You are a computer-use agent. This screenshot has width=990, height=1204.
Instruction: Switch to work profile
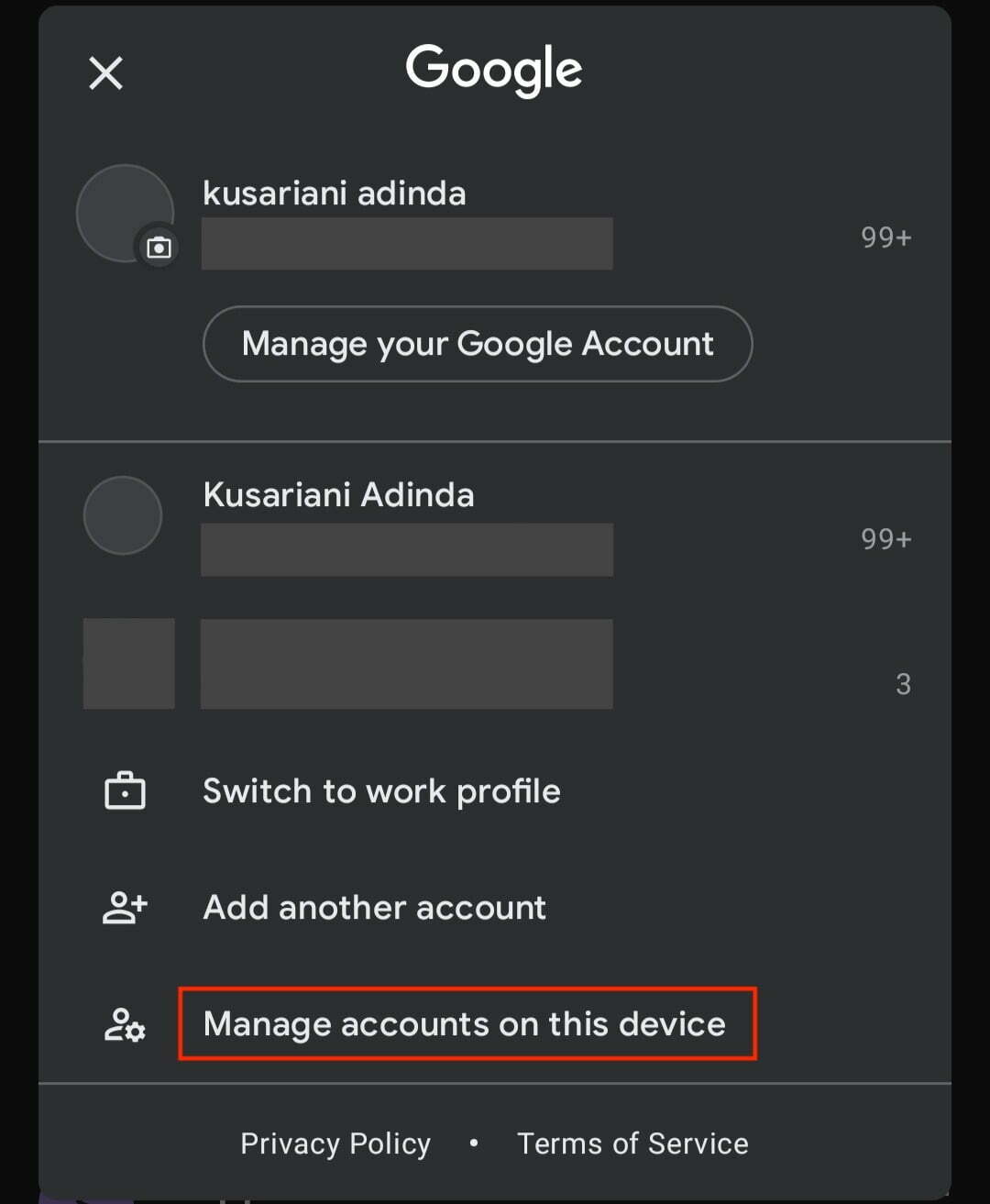[x=381, y=790]
